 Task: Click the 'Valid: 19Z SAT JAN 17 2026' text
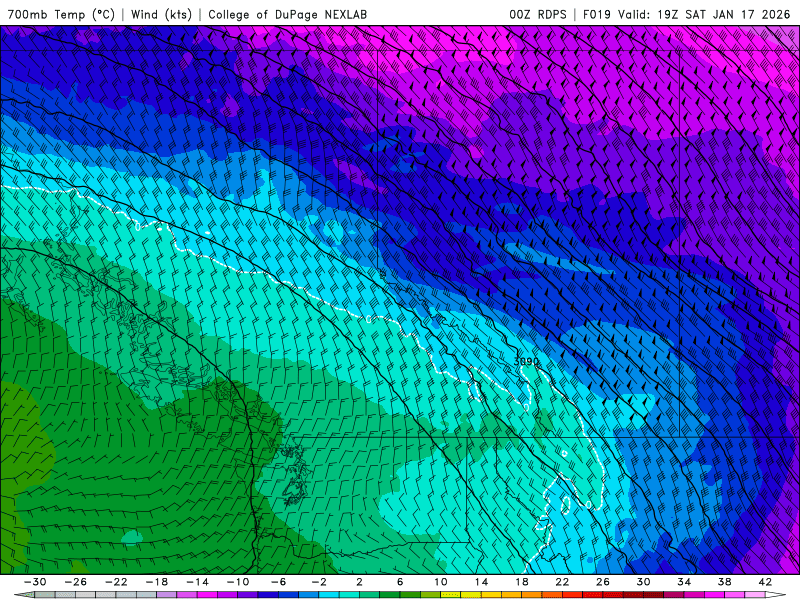click(704, 14)
